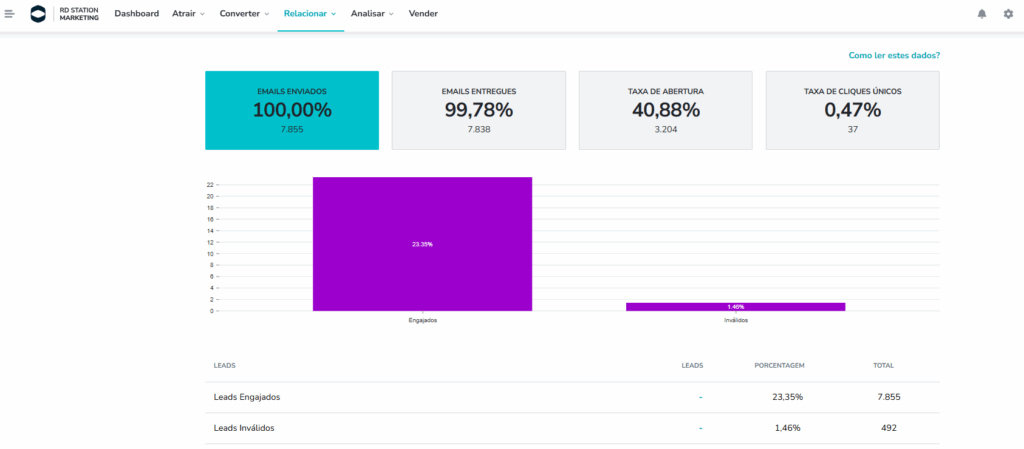Open the hamburger side menu
The width and height of the screenshot is (1024, 449).
tap(10, 14)
